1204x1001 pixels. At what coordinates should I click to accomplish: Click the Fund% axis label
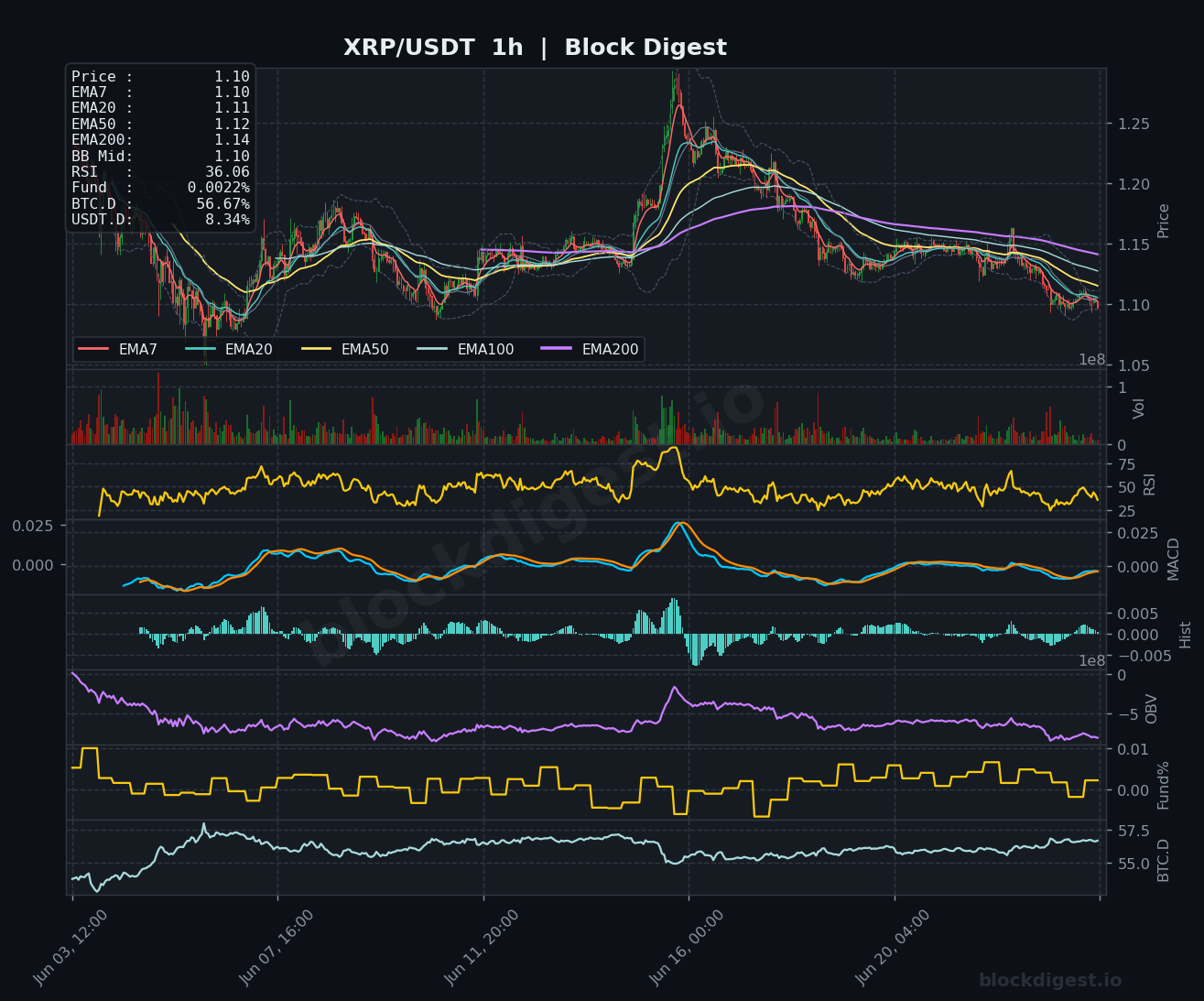coord(1164,785)
